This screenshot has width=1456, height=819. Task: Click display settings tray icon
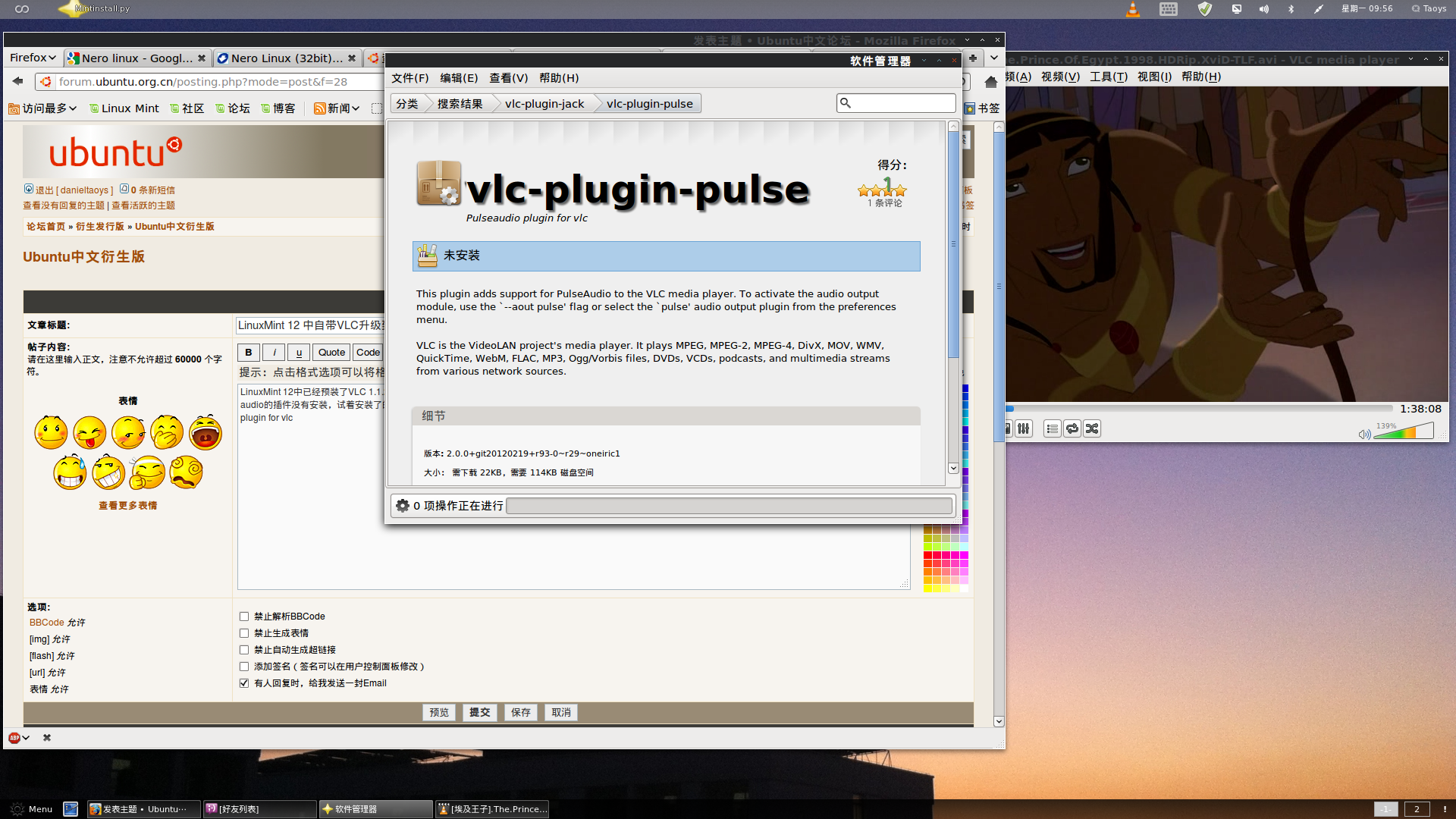point(1237,9)
